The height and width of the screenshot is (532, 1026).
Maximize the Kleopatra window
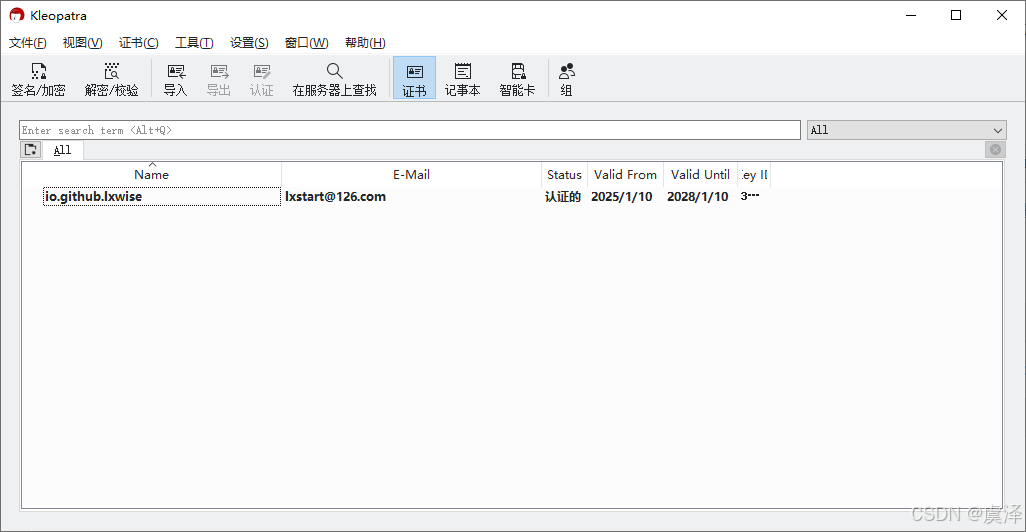click(x=956, y=15)
